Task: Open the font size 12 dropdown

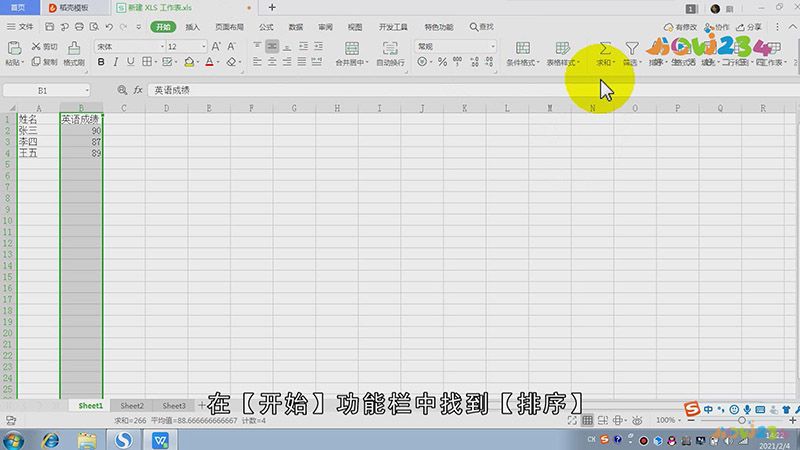Action: tap(204, 46)
